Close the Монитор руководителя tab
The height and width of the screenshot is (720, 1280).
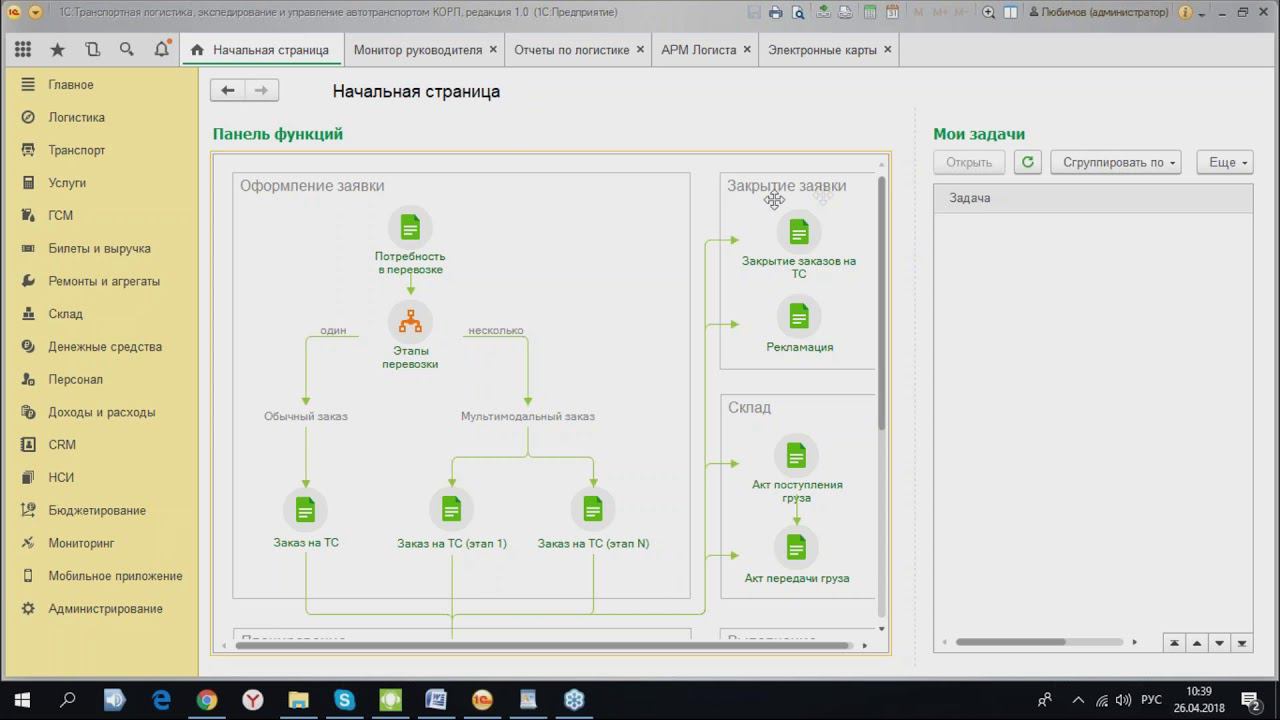click(493, 50)
